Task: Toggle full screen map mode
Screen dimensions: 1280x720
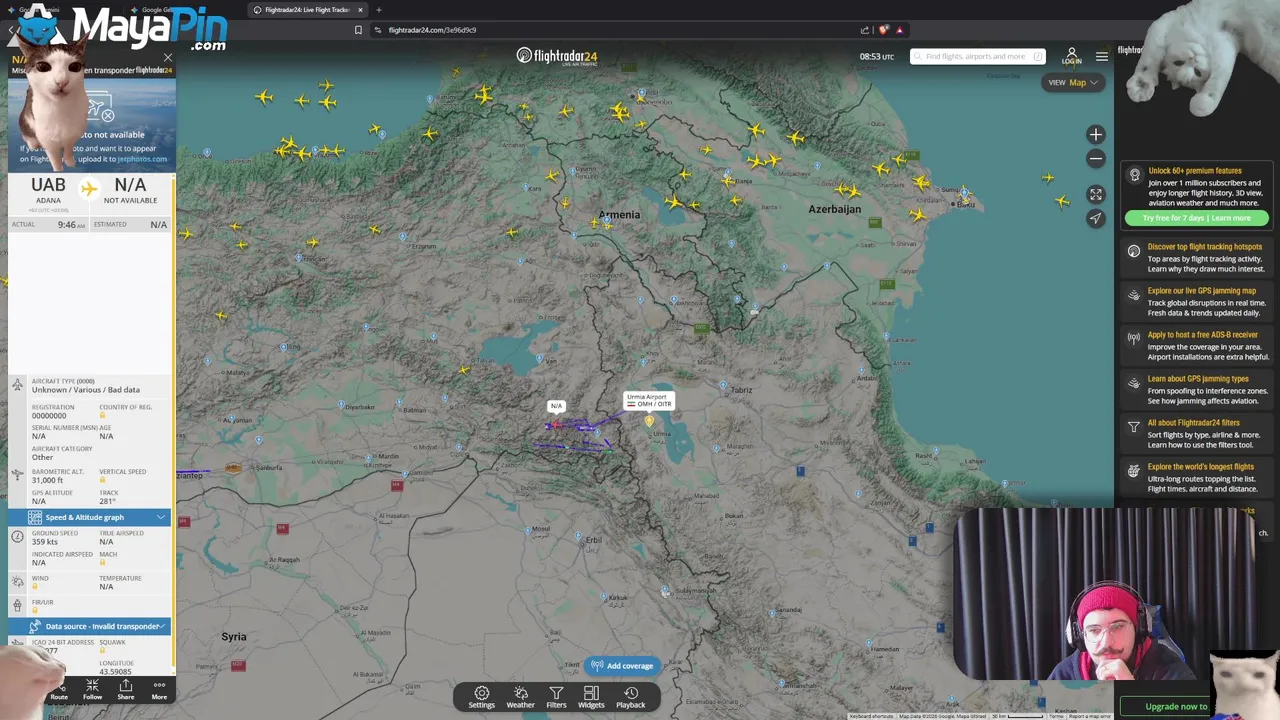Action: 1096,194
